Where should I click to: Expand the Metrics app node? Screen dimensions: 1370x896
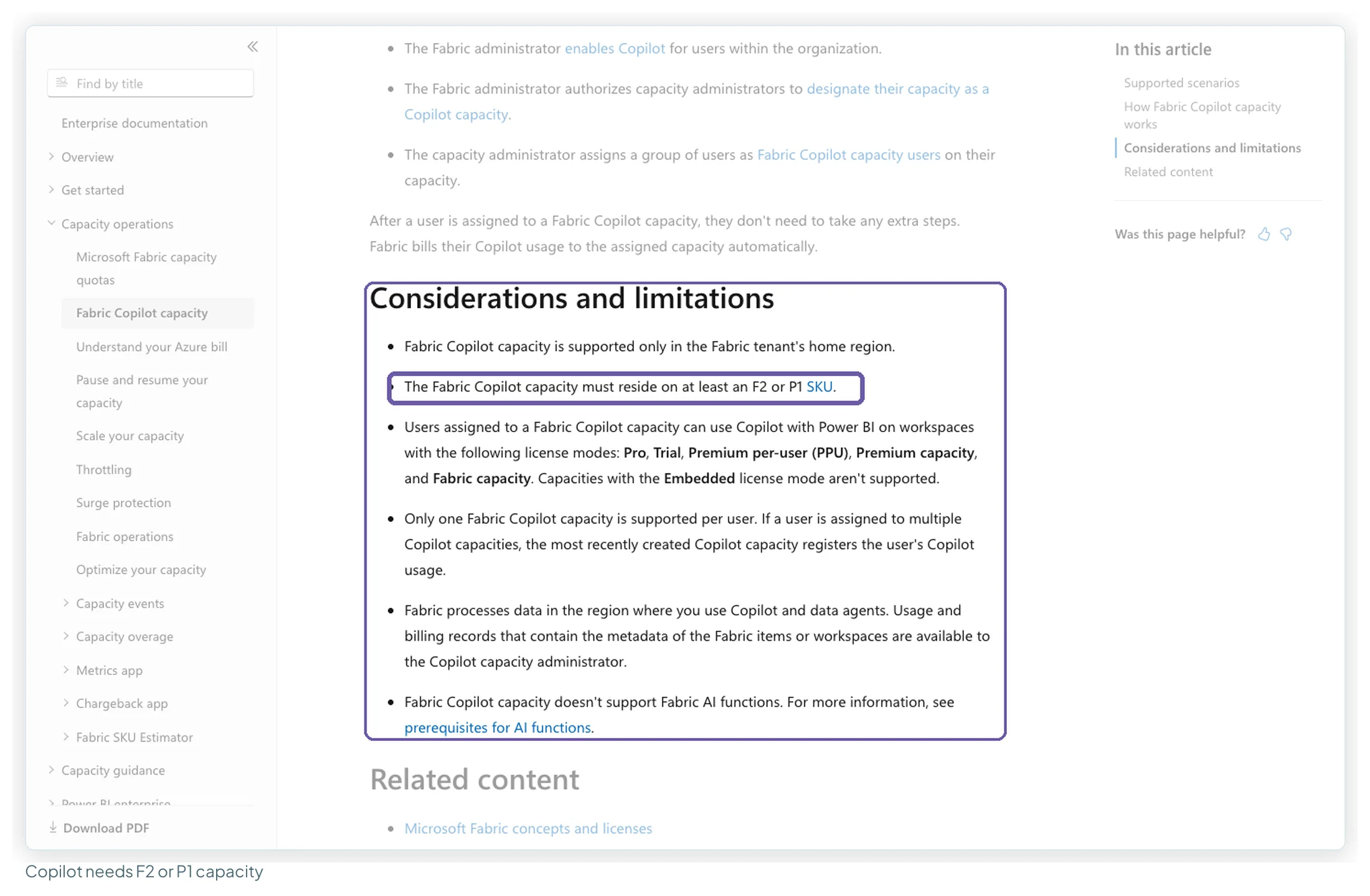tap(66, 669)
